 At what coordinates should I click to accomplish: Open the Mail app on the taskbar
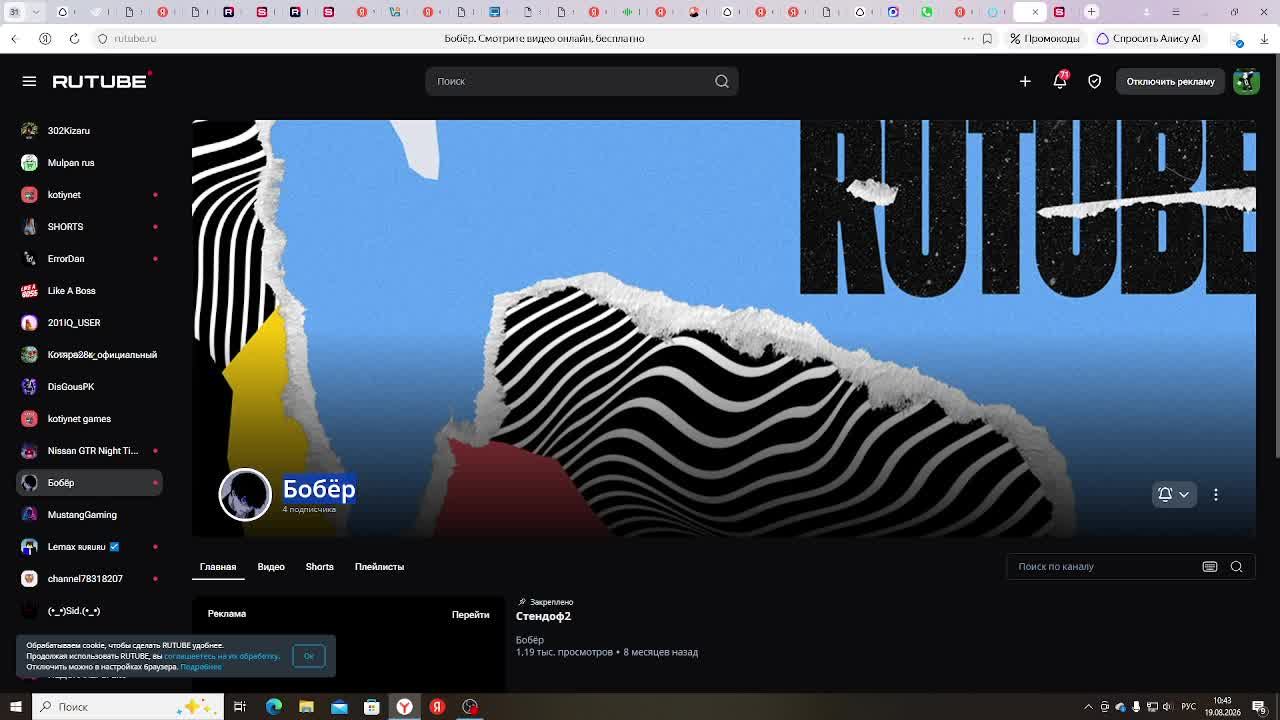coord(339,707)
